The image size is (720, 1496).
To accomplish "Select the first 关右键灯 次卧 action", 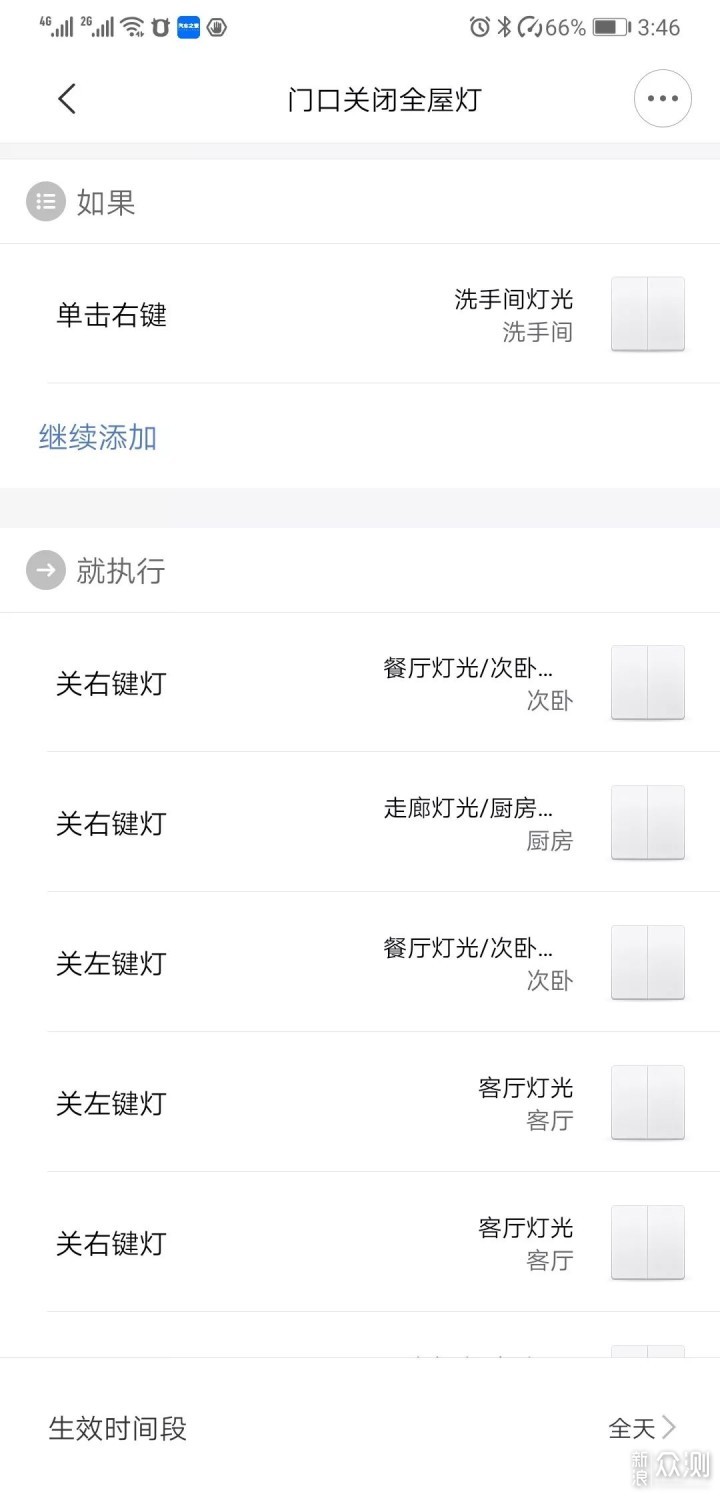I will [111, 684].
